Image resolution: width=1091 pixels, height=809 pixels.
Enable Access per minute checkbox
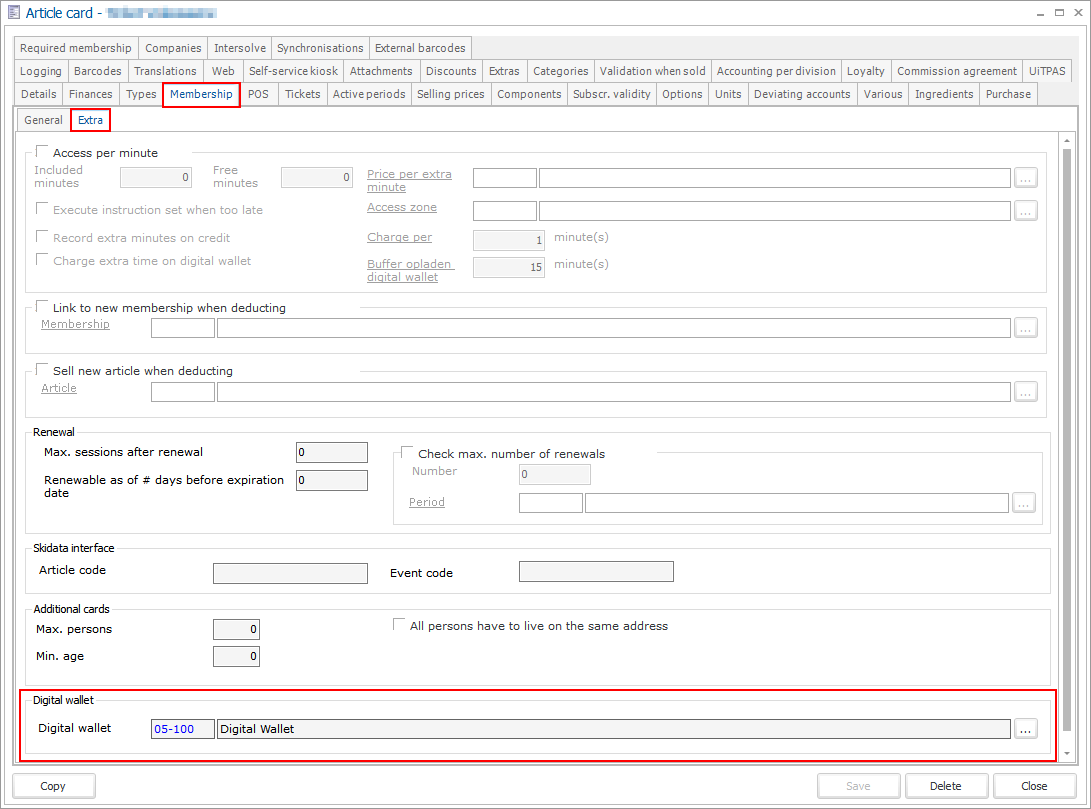click(x=43, y=152)
